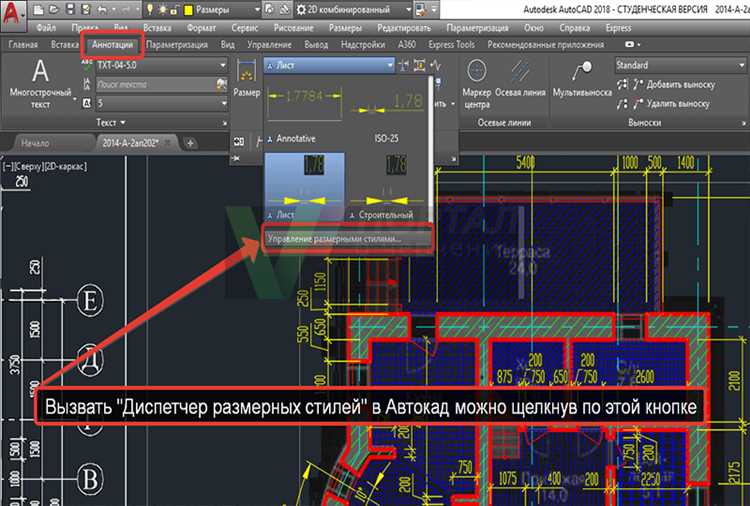This screenshot has height=506, width=750.
Task: Open the text height dropdown showing 5
Action: click(162, 103)
